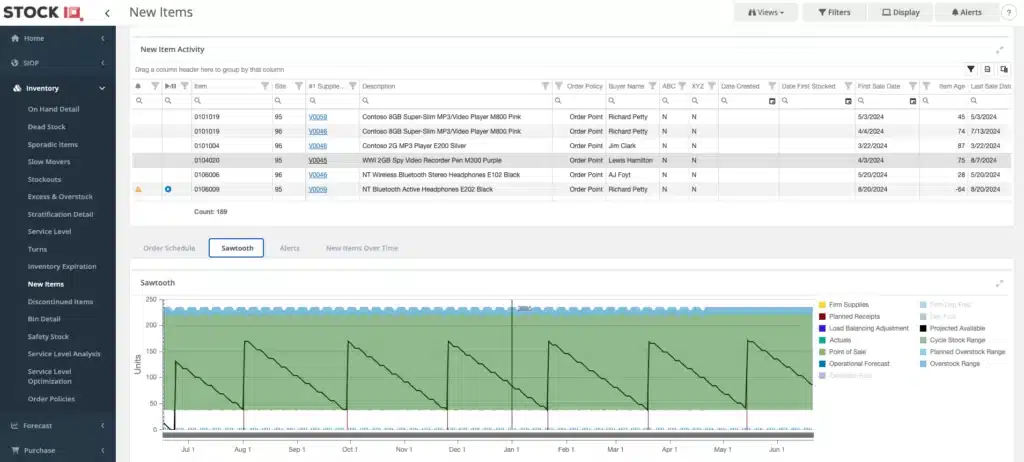Click the blue play icon on item 0106009
The image size is (1024, 462).
pyautogui.click(x=168, y=190)
